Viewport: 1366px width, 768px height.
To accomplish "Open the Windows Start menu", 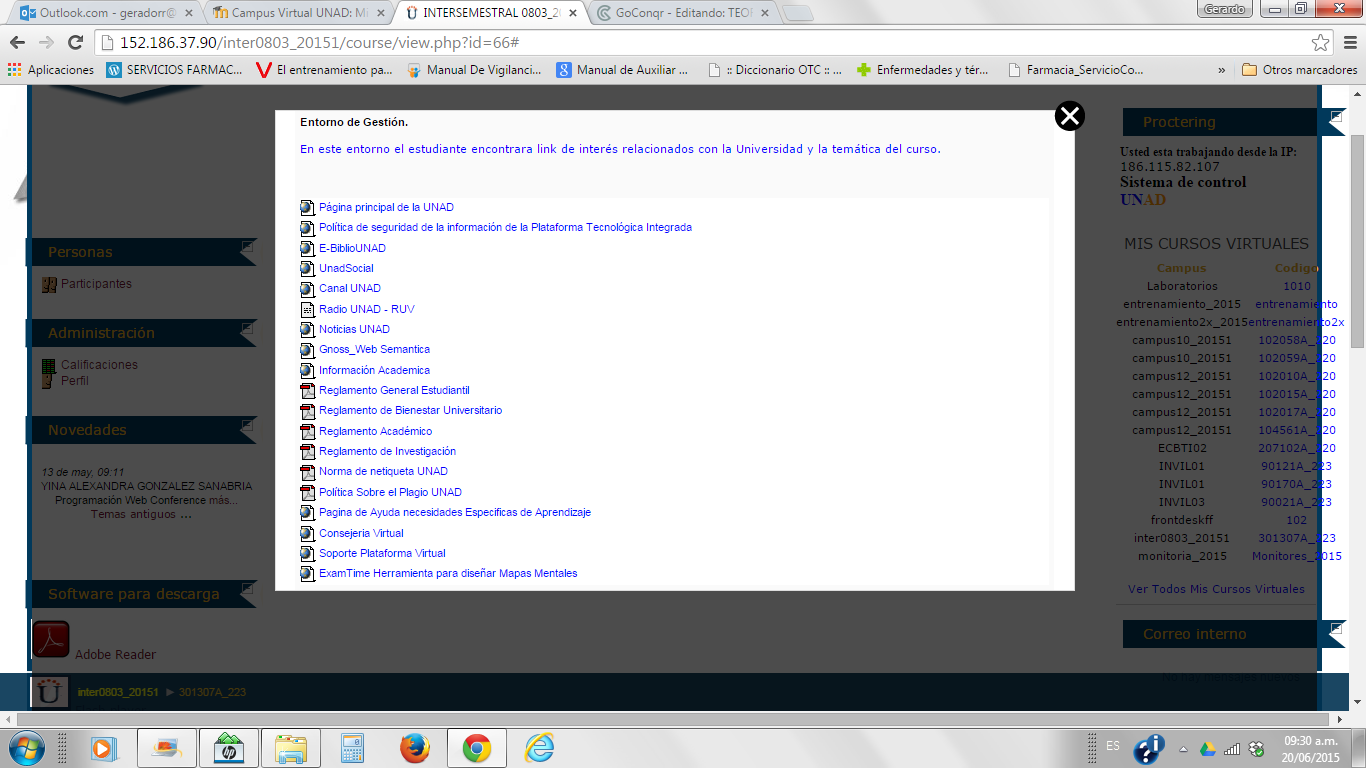I will (27, 748).
